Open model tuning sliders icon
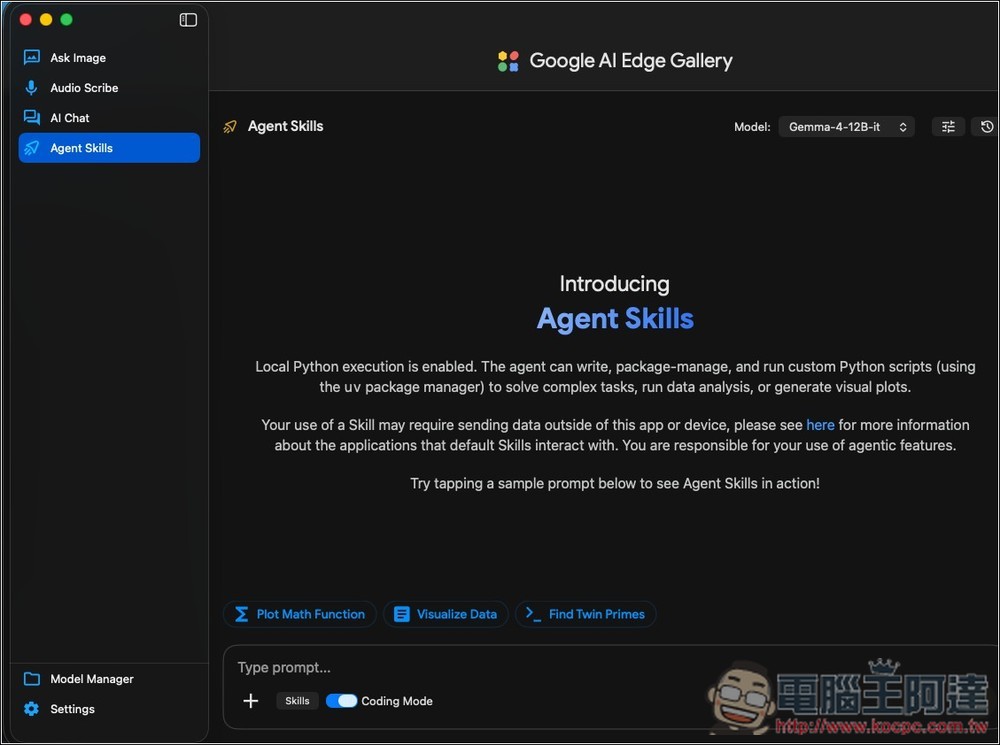 [x=948, y=127]
